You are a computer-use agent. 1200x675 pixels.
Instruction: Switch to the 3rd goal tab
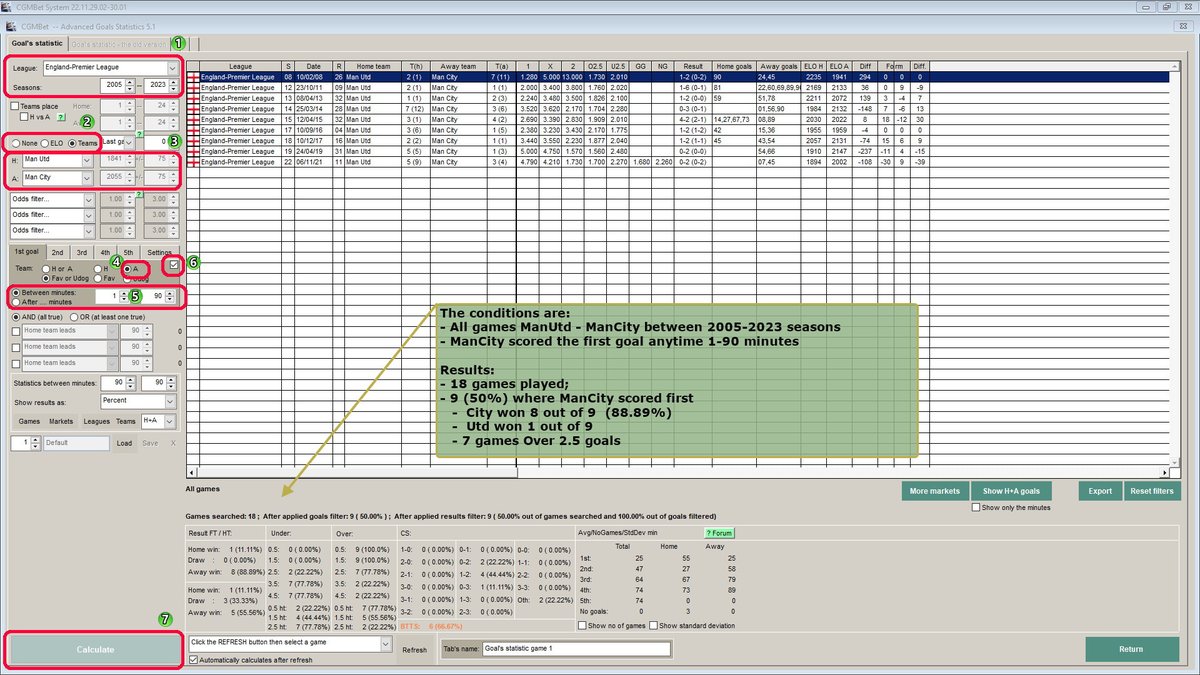coord(82,253)
